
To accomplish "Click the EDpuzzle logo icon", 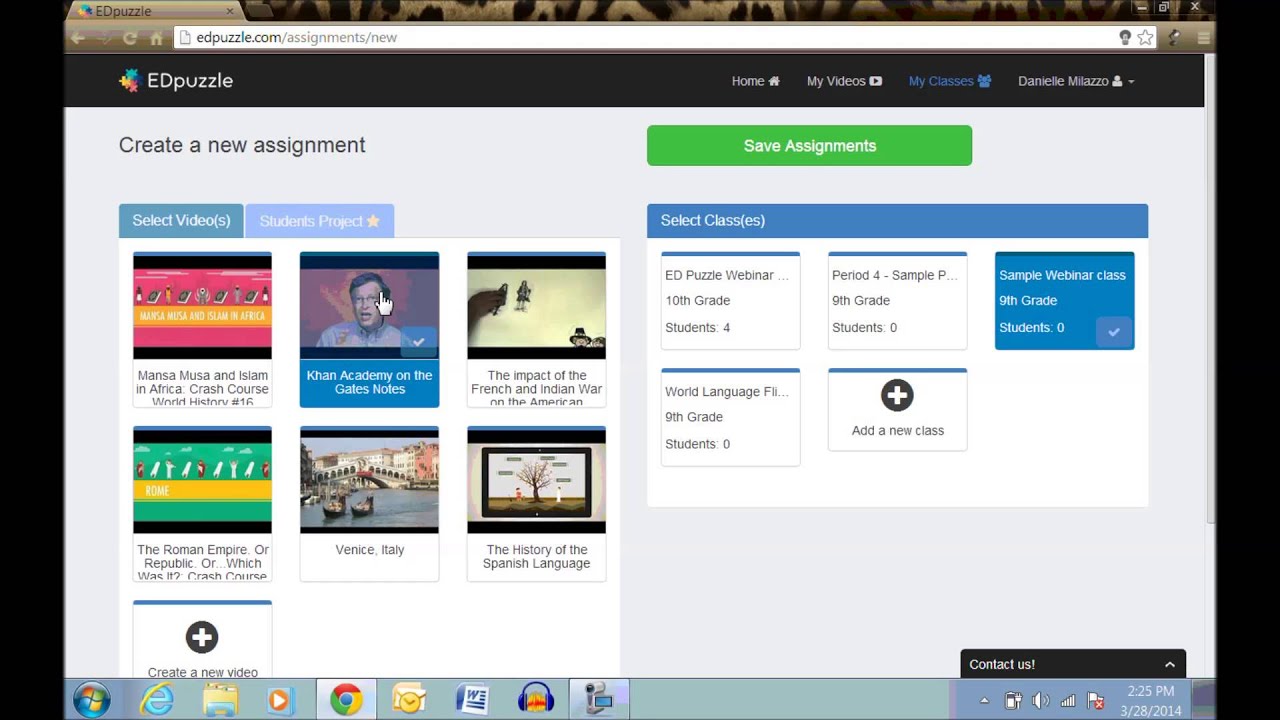I will [x=129, y=81].
